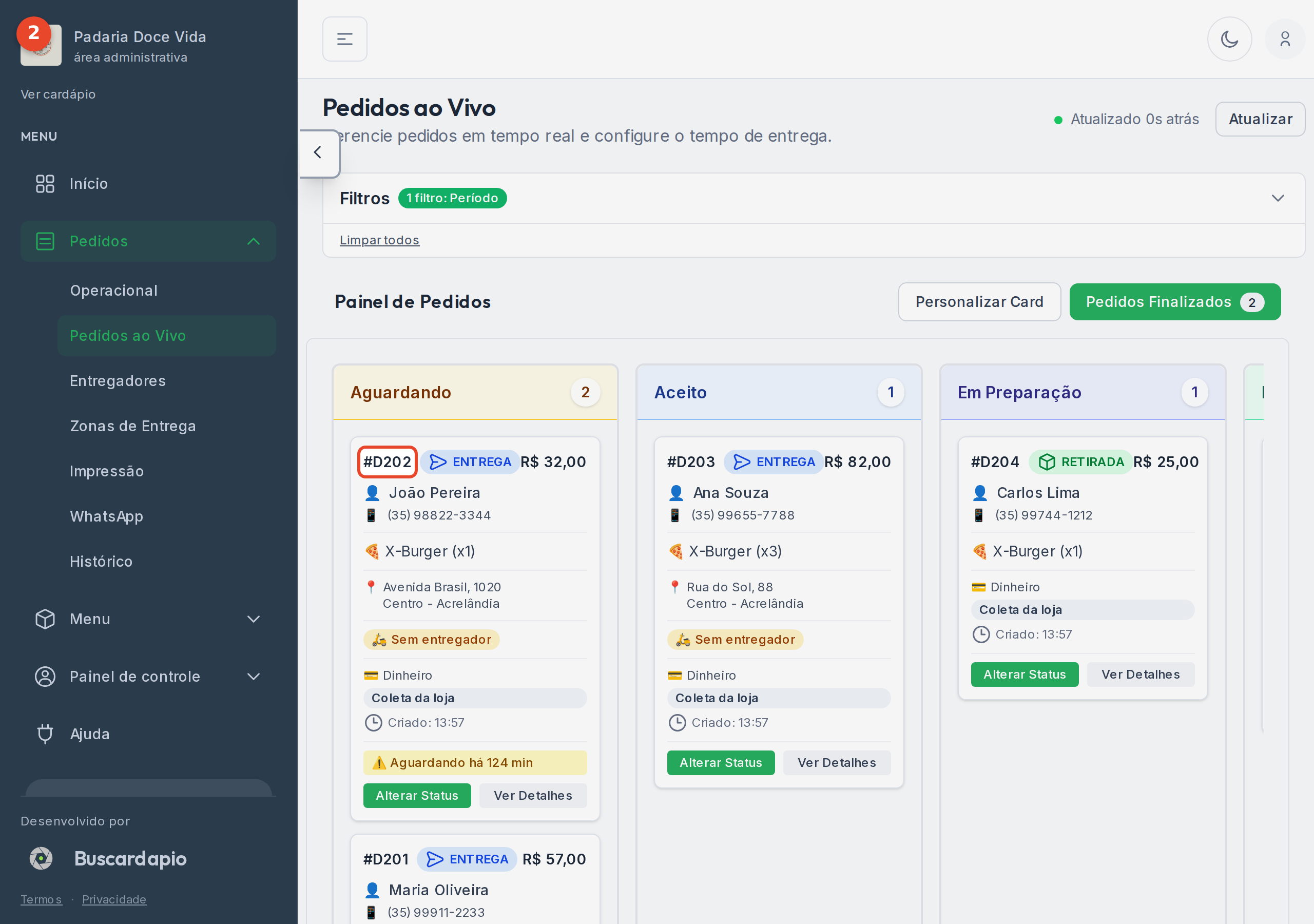Toggle dark mode moon icon
This screenshot has width=1314, height=924.
pos(1229,39)
